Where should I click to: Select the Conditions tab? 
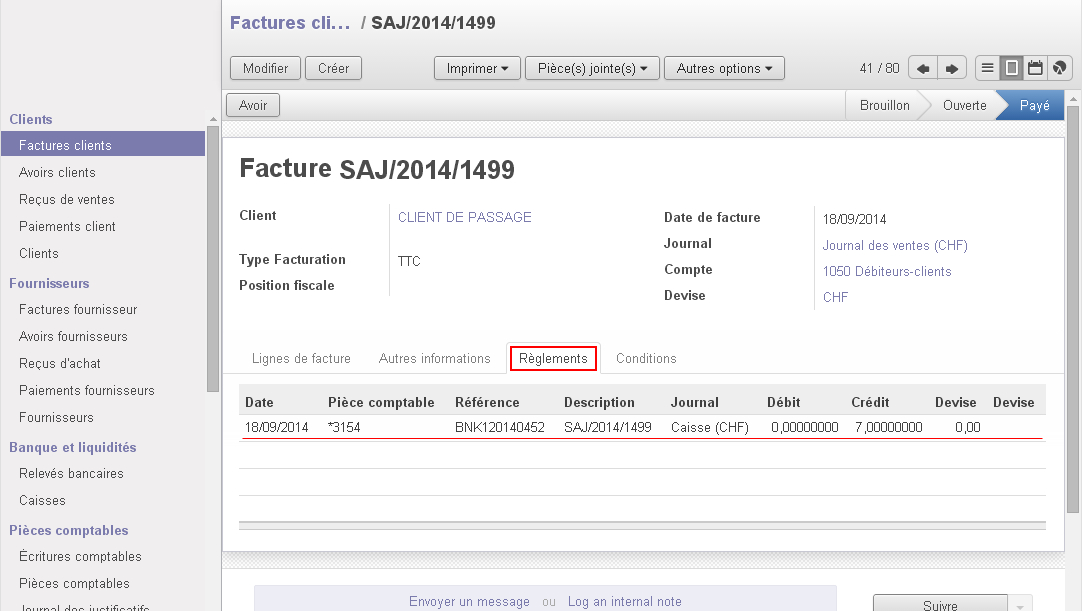click(646, 358)
